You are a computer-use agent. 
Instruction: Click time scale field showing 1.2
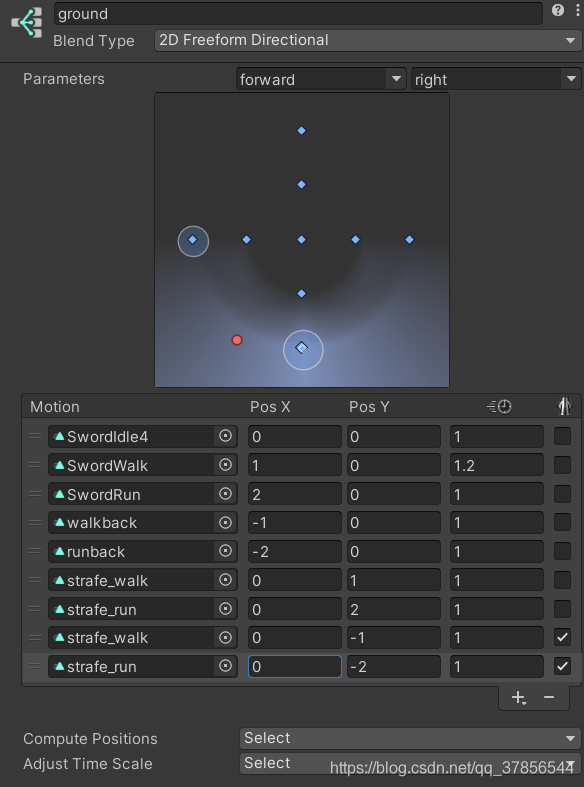(497, 465)
